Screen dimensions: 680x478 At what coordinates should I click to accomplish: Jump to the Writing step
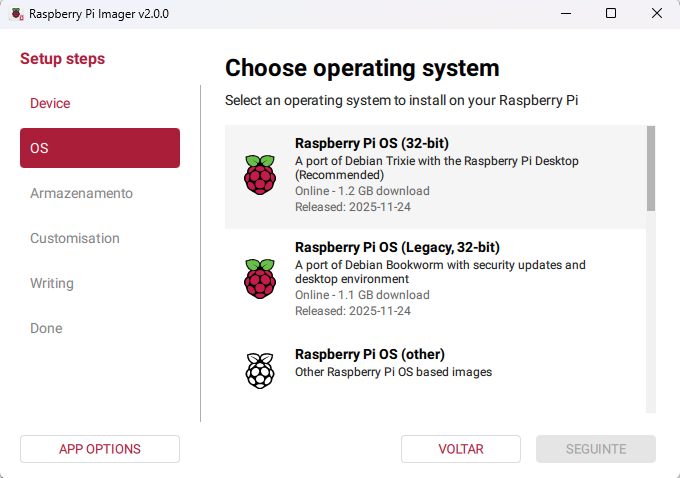[52, 283]
